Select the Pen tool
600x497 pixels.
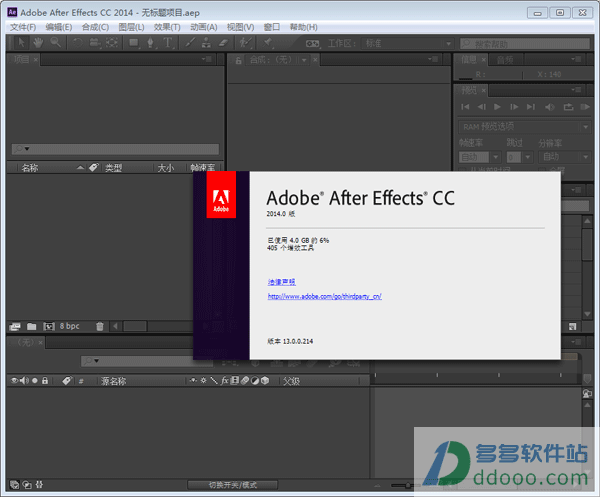(x=151, y=42)
